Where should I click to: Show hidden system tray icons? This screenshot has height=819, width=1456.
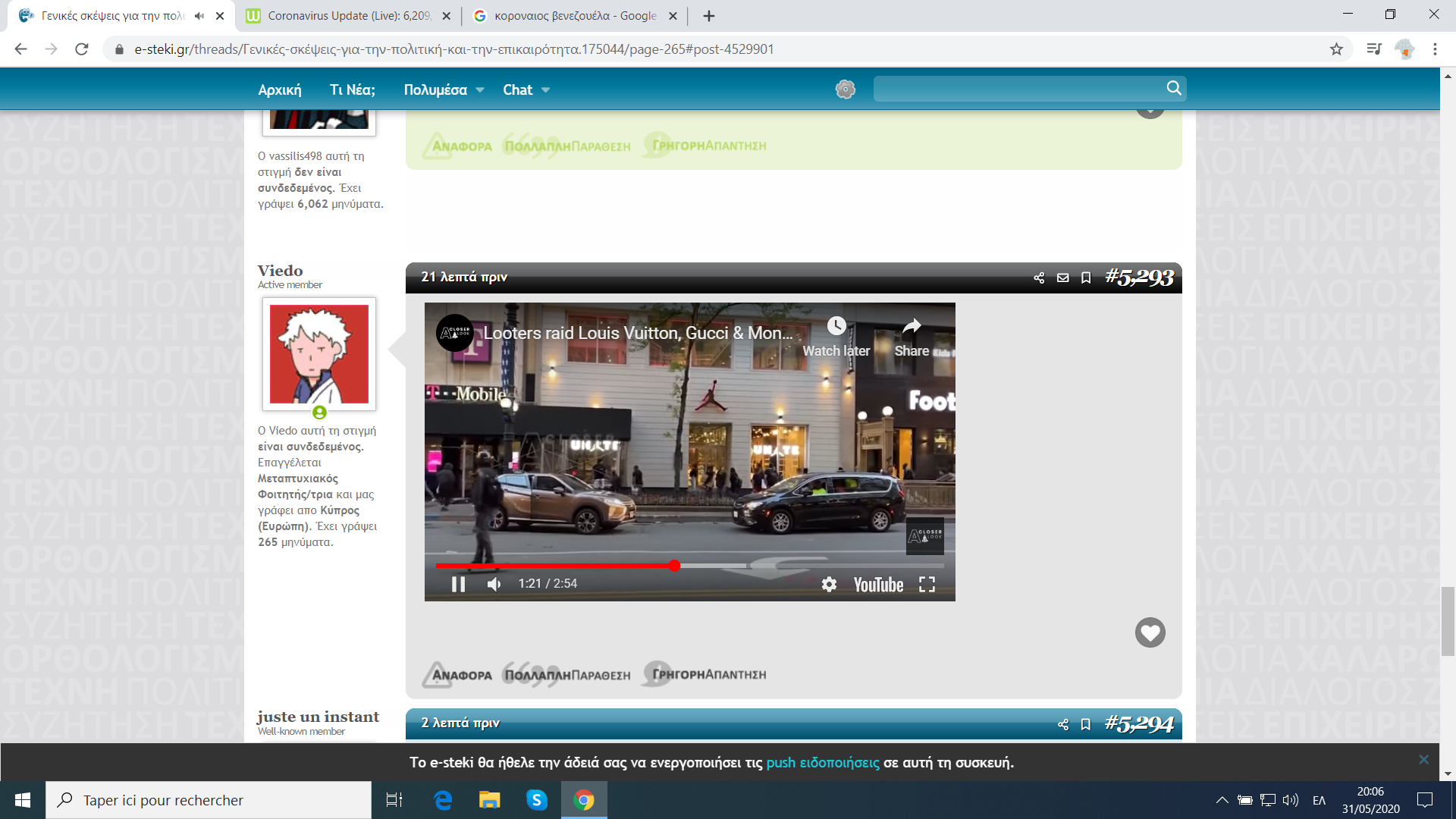pos(1222,800)
